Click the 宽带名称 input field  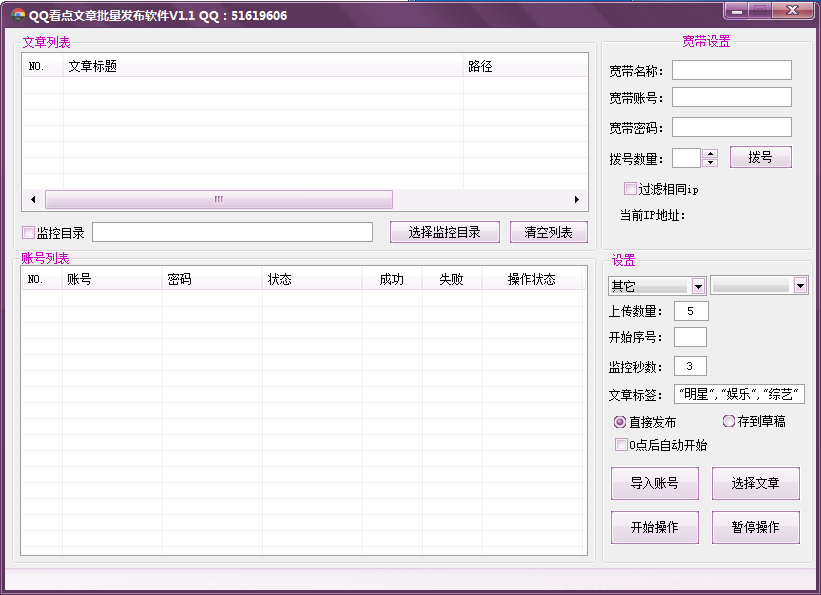click(732, 70)
